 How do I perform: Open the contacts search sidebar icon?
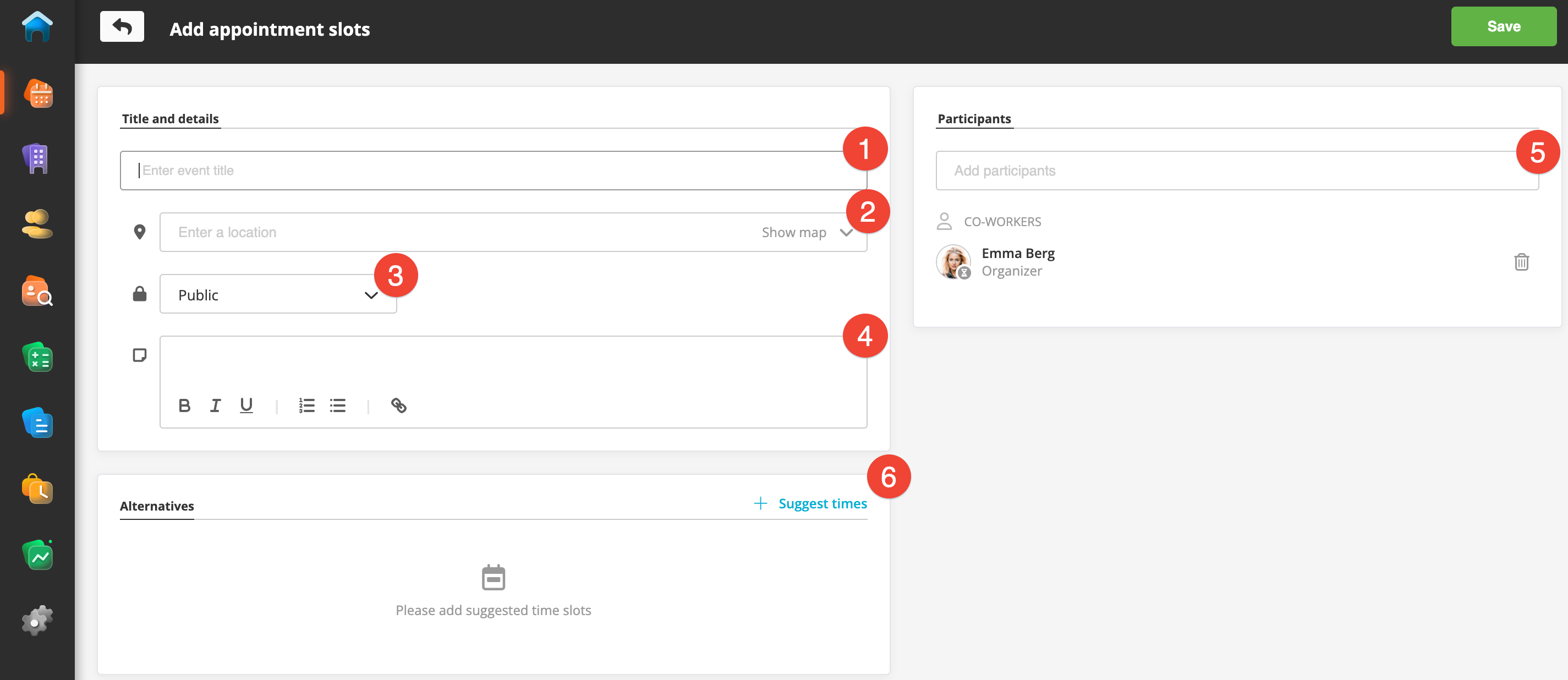click(37, 291)
